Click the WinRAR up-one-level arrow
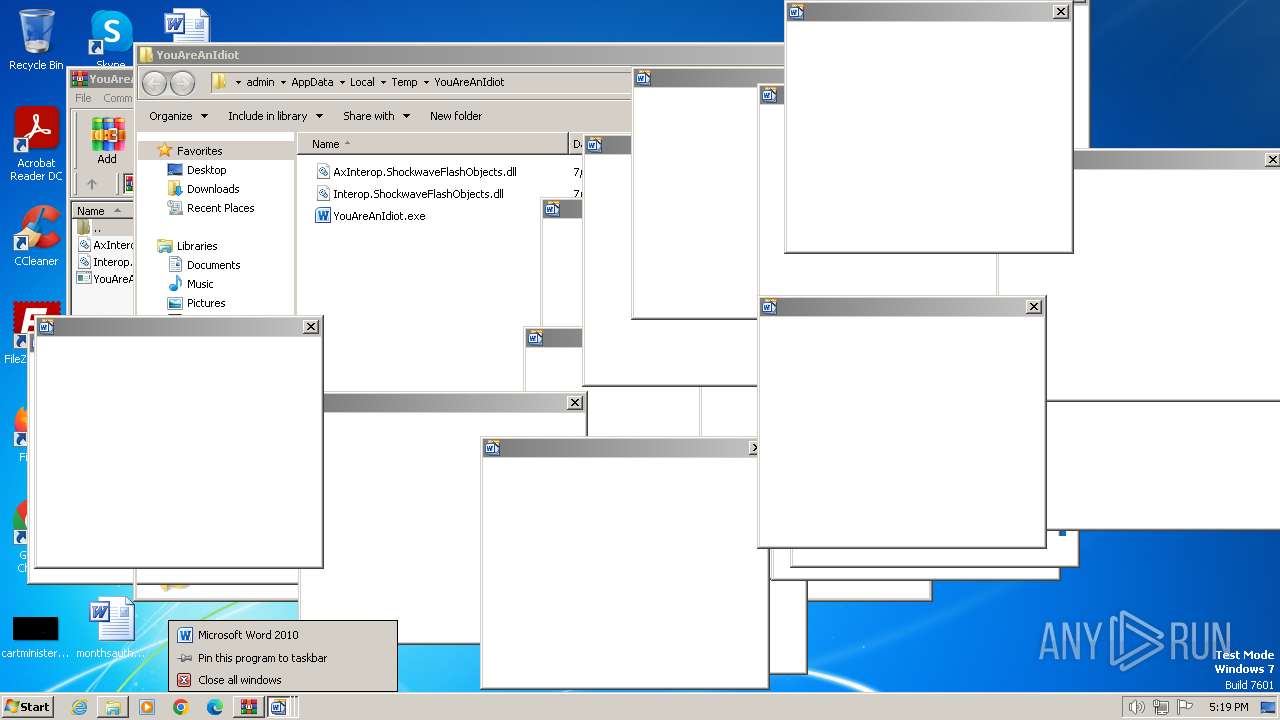Image resolution: width=1280 pixels, height=720 pixels. coord(92,184)
